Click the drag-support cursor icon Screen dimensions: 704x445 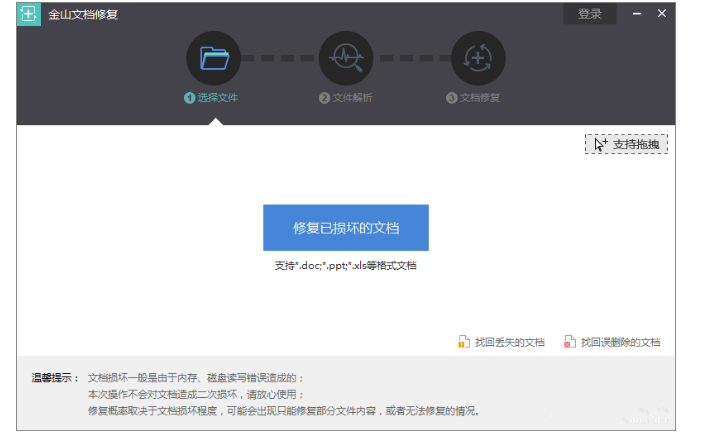(601, 144)
